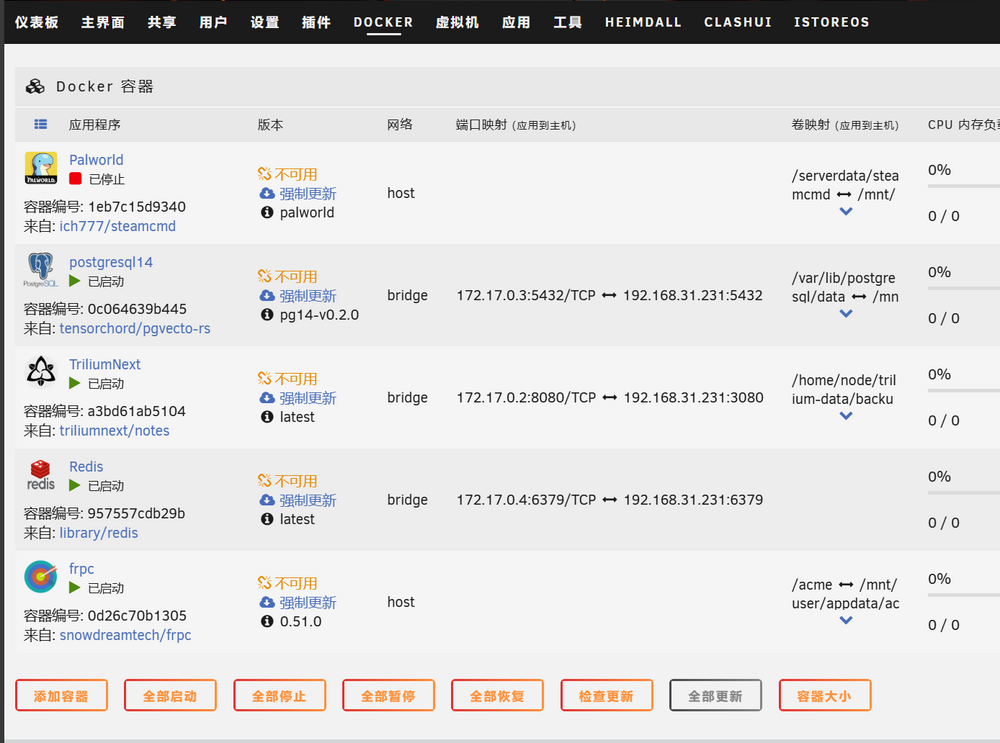Click 强制更新 for the Redis container
Image resolution: width=1000 pixels, height=743 pixels.
pos(307,500)
